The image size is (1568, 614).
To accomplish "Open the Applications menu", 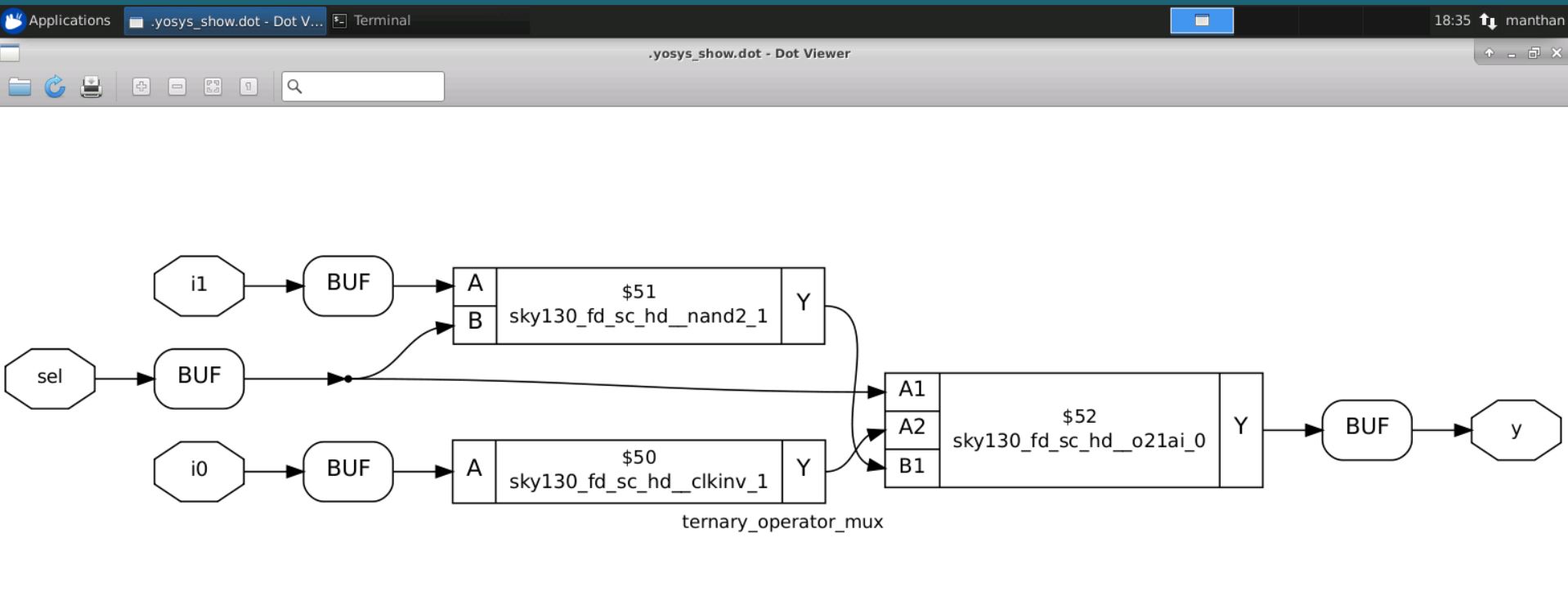I will click(57, 20).
